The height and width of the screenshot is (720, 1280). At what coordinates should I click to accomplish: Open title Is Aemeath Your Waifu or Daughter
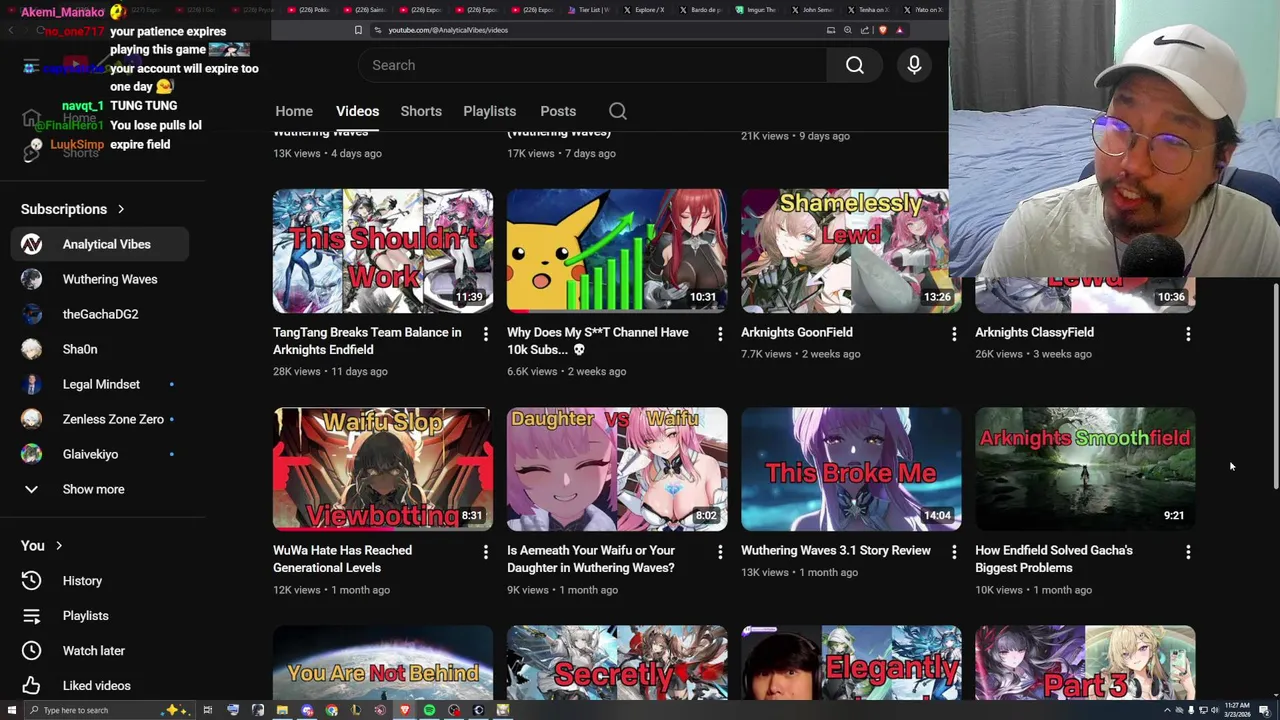[591, 559]
